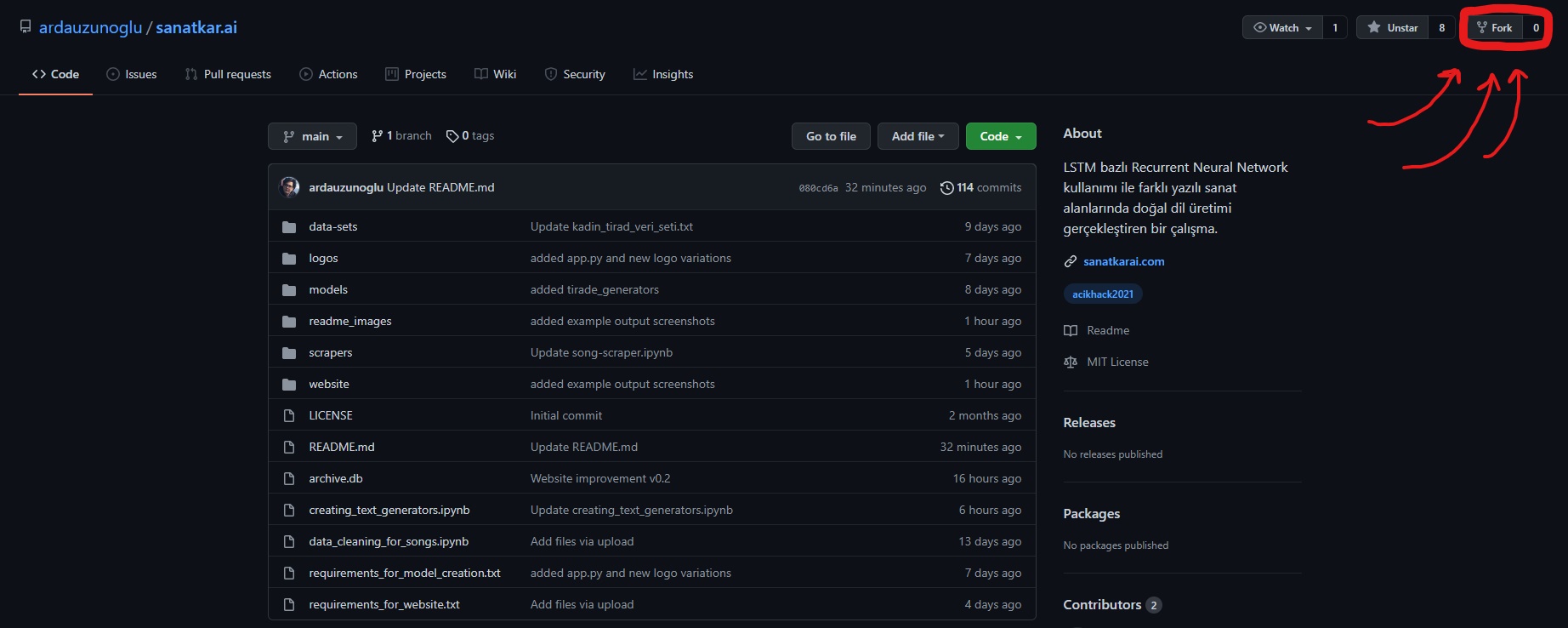Click the folder icon beside data-sets

[x=289, y=227]
